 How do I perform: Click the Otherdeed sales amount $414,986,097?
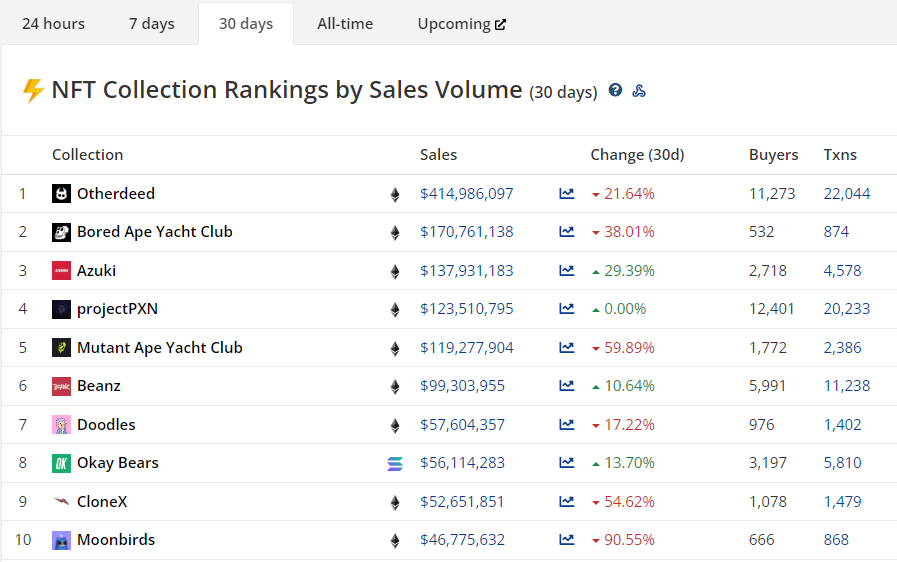466,194
